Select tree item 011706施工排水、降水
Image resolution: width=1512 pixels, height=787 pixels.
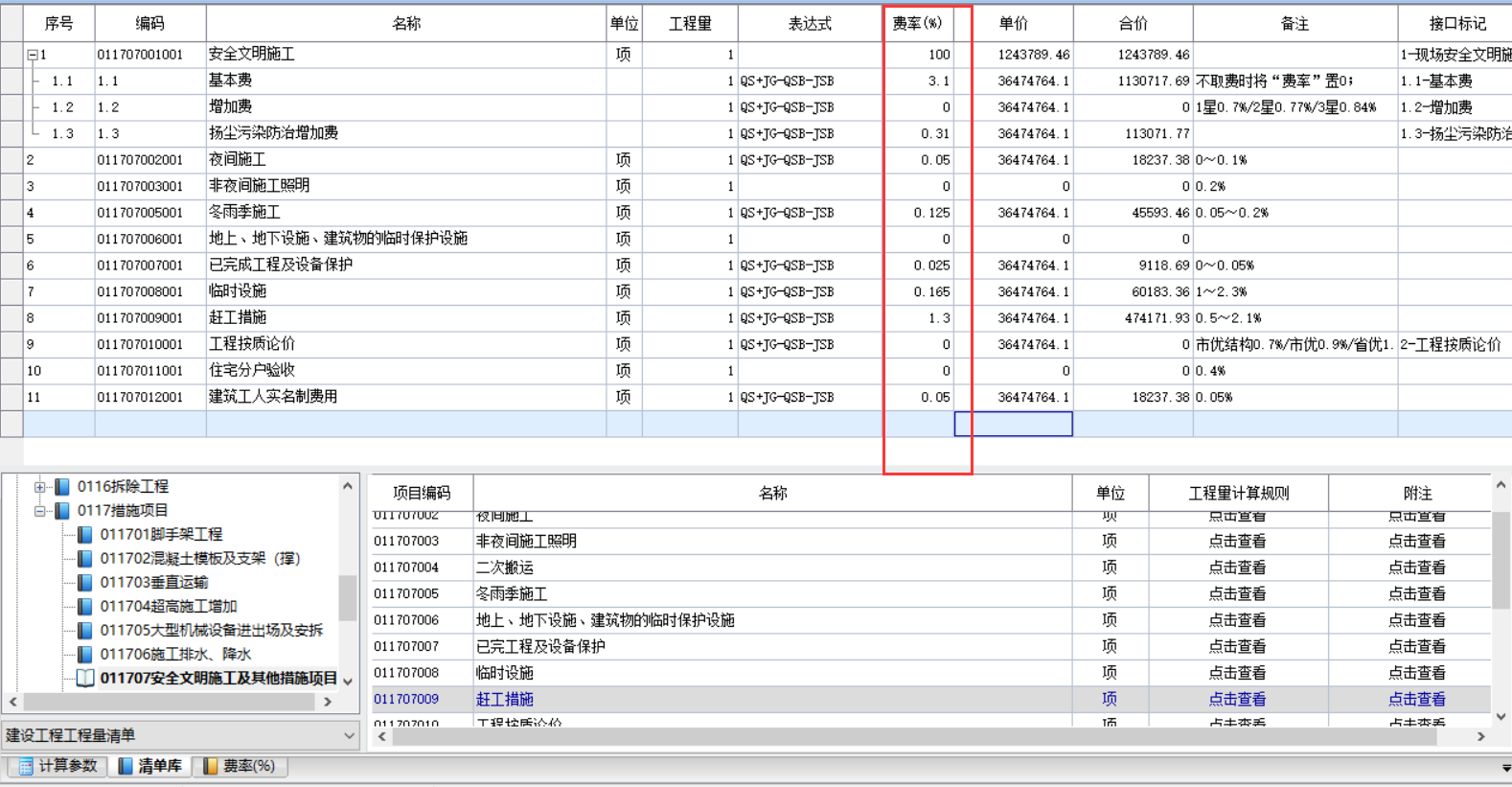(175, 655)
